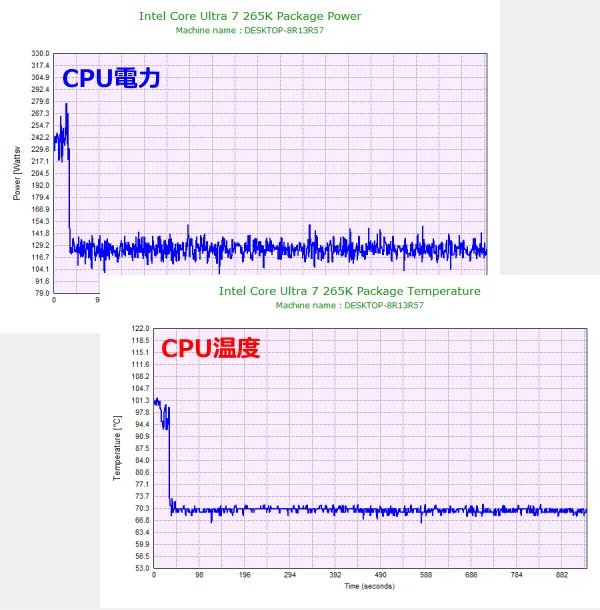The height and width of the screenshot is (610, 600).
Task: Click the 122.0 value on the temperature axis
Action: click(x=140, y=329)
